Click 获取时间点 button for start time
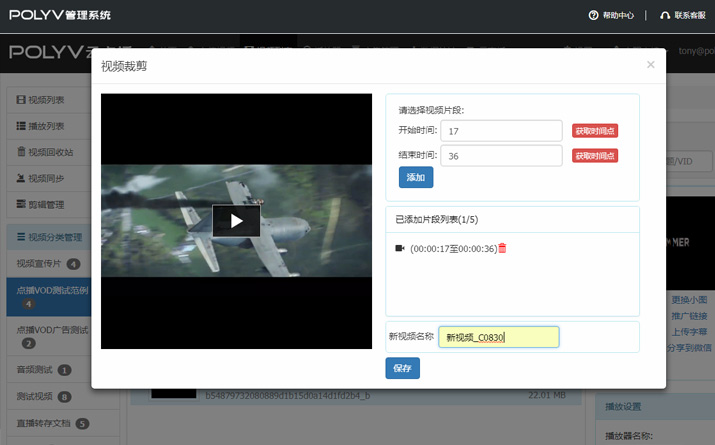This screenshot has width=715, height=445. click(x=595, y=131)
